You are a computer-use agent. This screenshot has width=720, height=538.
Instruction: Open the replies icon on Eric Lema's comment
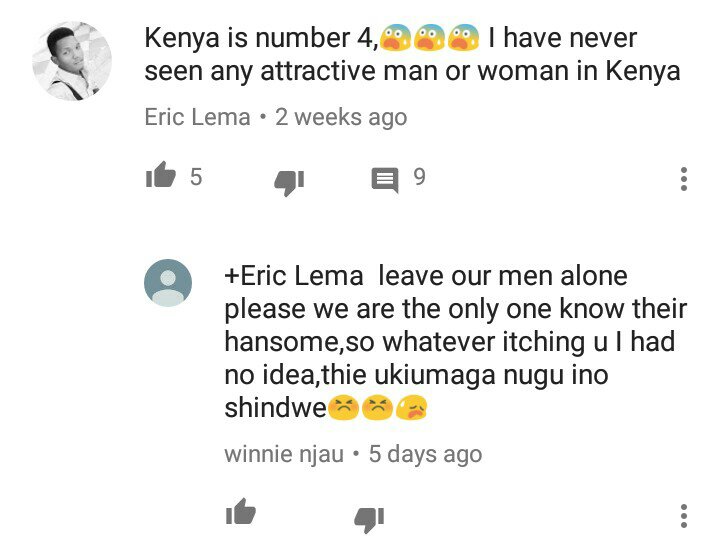point(385,179)
